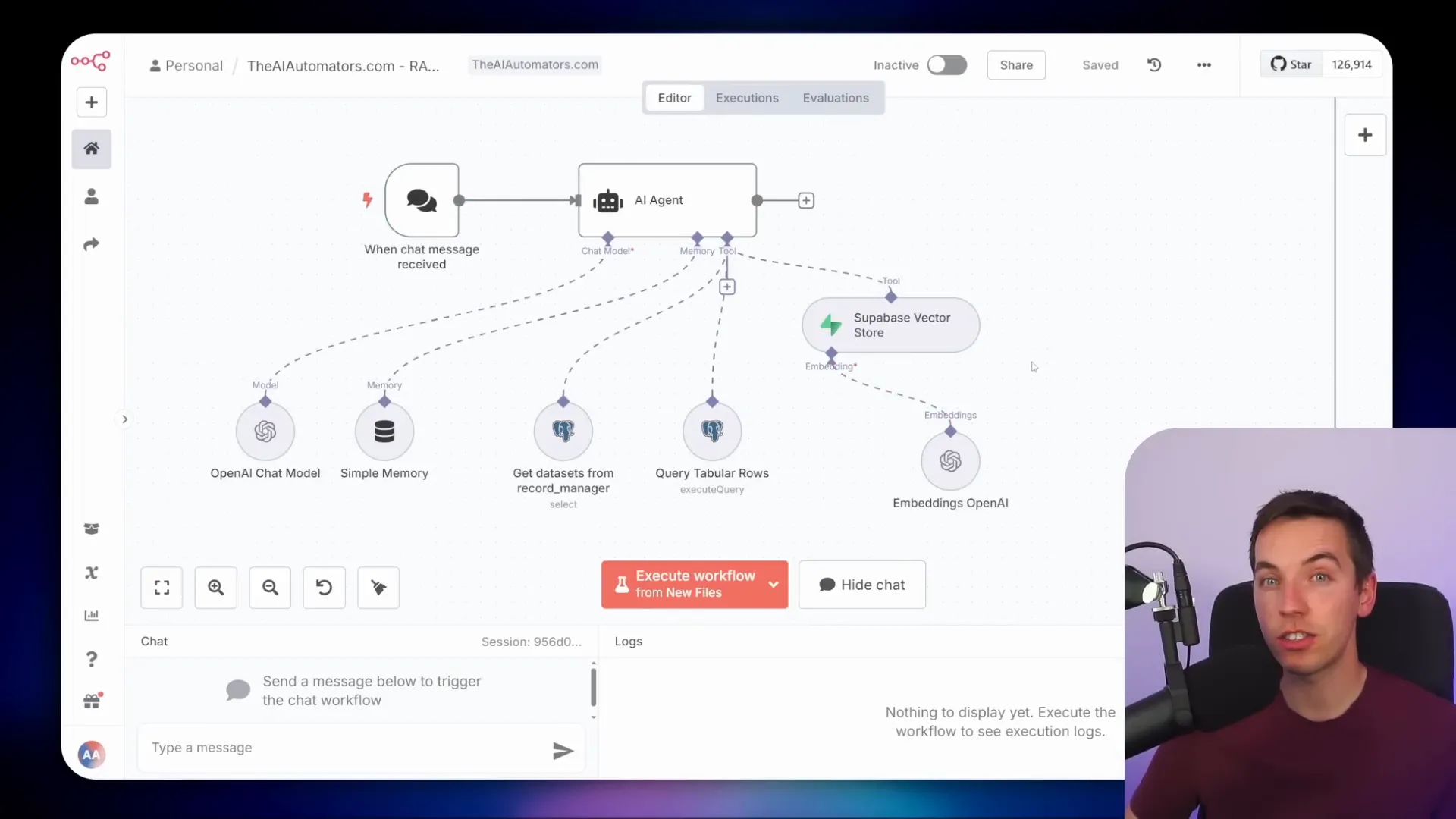Click the star count 126,914
The height and width of the screenshot is (819, 1456).
click(x=1351, y=64)
